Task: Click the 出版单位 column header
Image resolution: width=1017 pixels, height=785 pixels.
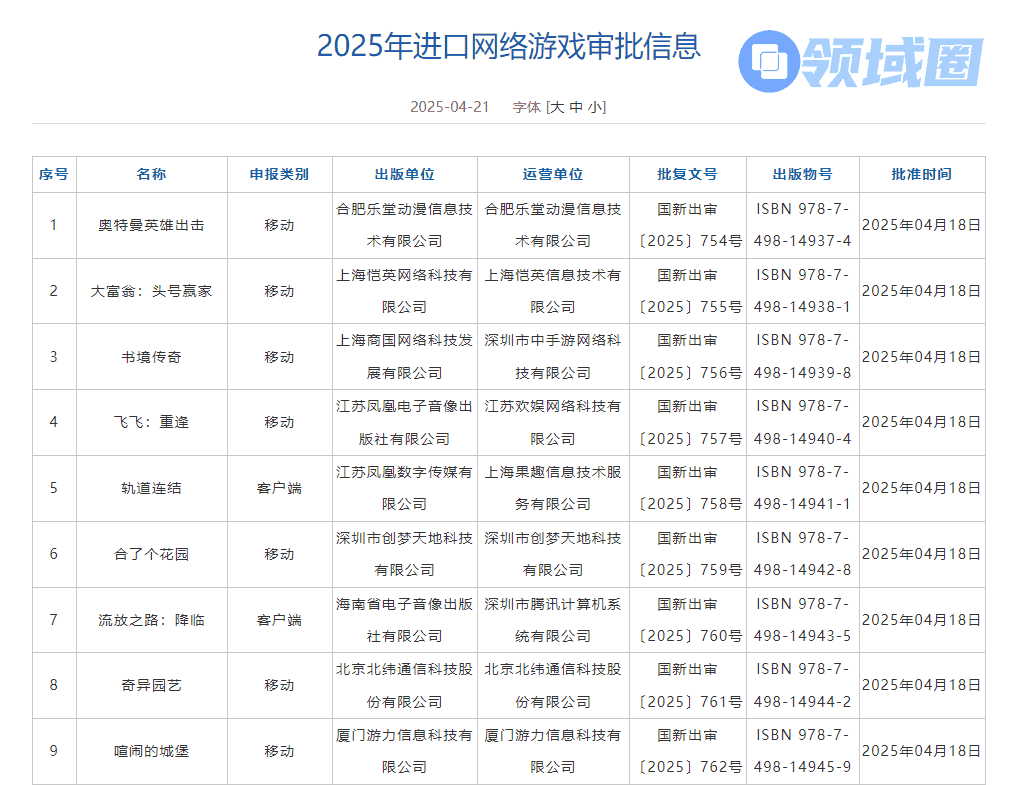Action: point(404,174)
